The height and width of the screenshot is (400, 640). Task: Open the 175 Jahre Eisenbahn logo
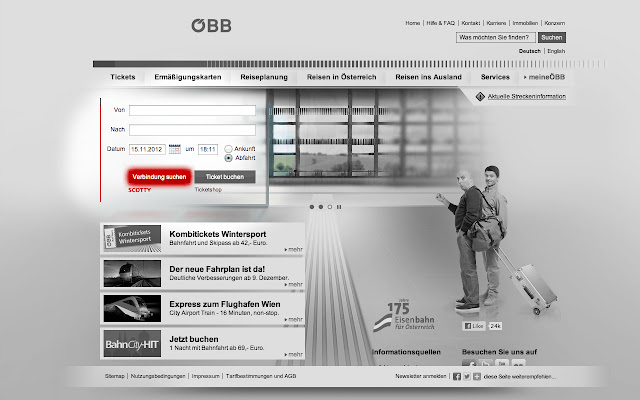click(x=404, y=316)
